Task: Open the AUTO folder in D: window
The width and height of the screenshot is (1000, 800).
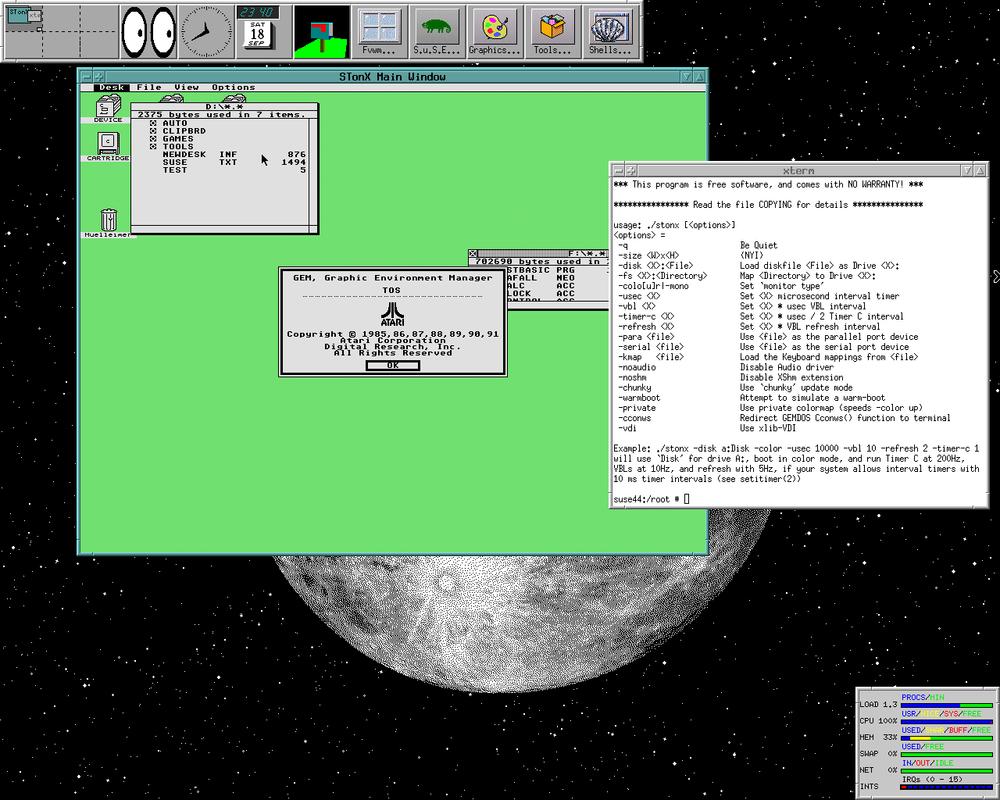Action: click(169, 123)
